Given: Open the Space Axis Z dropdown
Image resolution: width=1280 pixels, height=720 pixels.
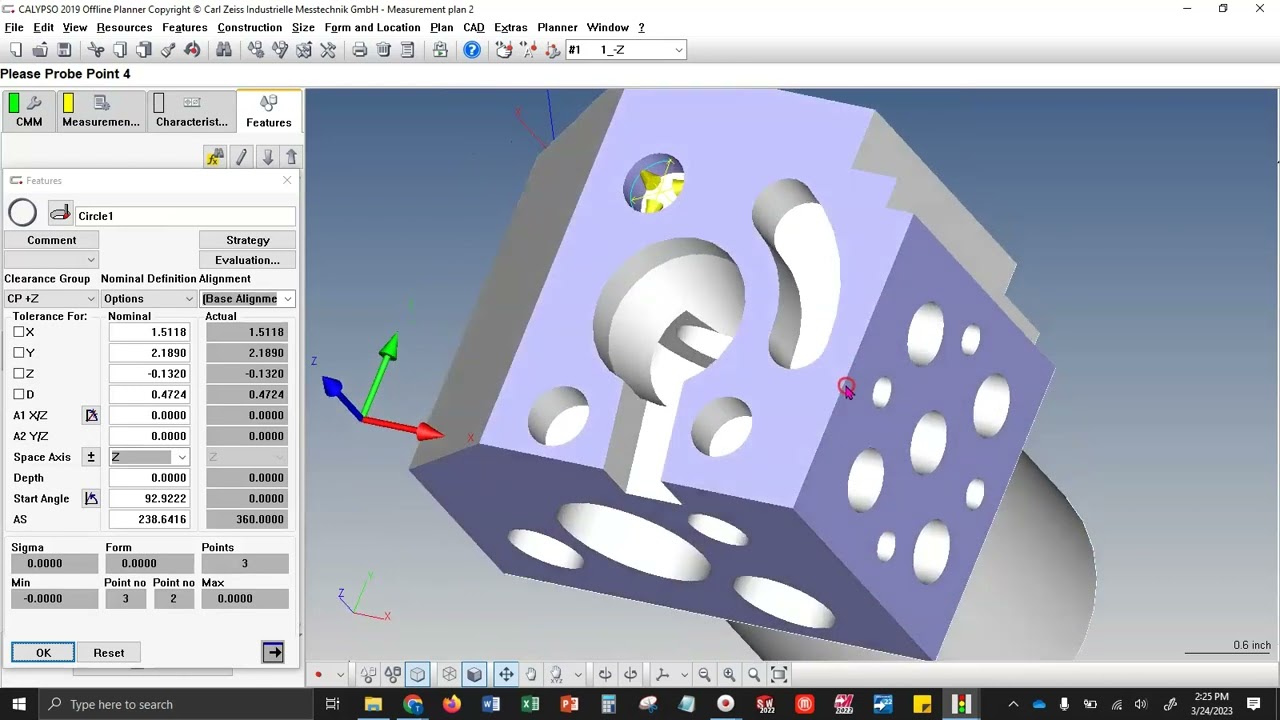Looking at the screenshot, I should pos(148,457).
